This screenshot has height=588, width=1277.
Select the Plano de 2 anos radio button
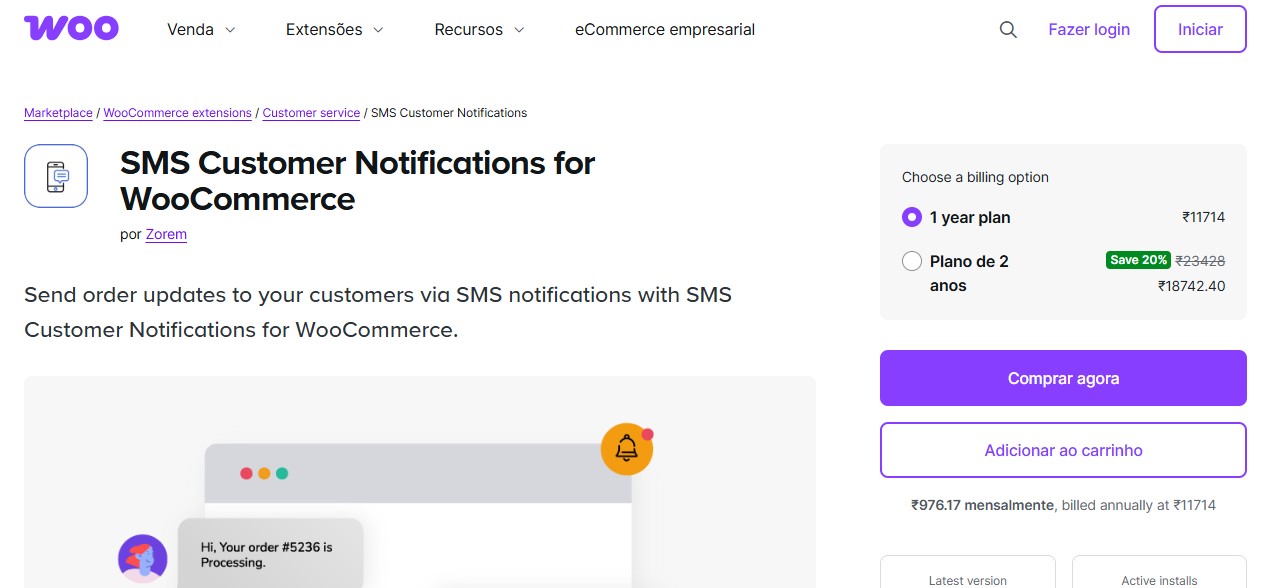tap(911, 260)
